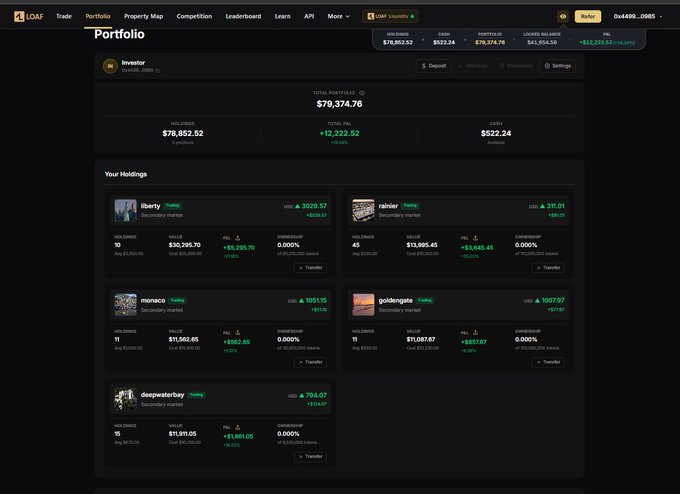This screenshot has width=680, height=494.
Task: Click the Refer button
Action: pyautogui.click(x=588, y=16)
